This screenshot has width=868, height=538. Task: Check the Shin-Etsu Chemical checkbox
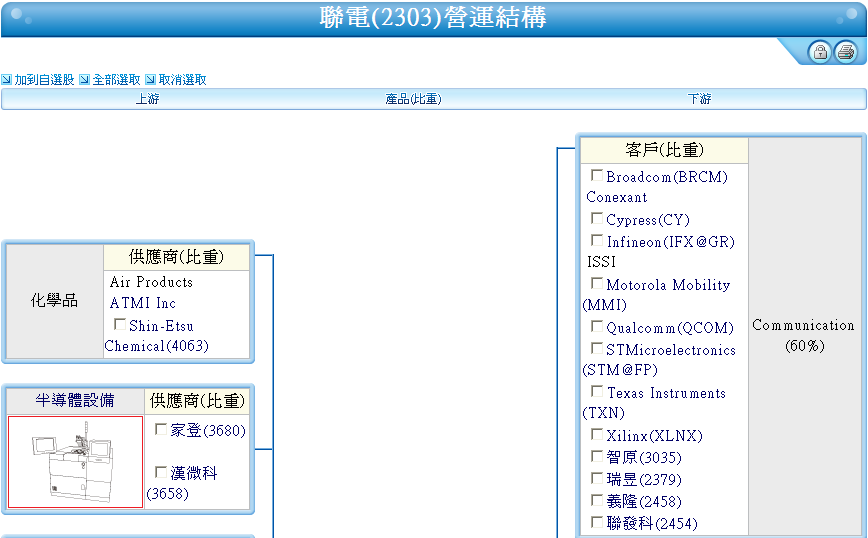(x=120, y=324)
